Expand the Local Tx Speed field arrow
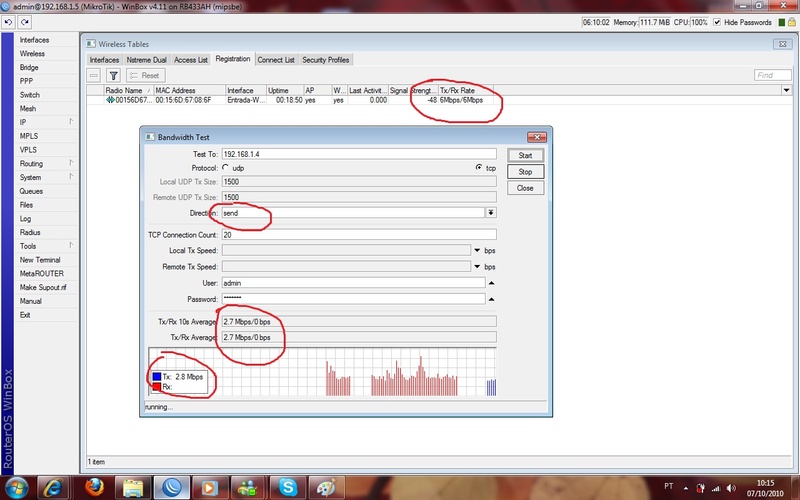 (477, 251)
